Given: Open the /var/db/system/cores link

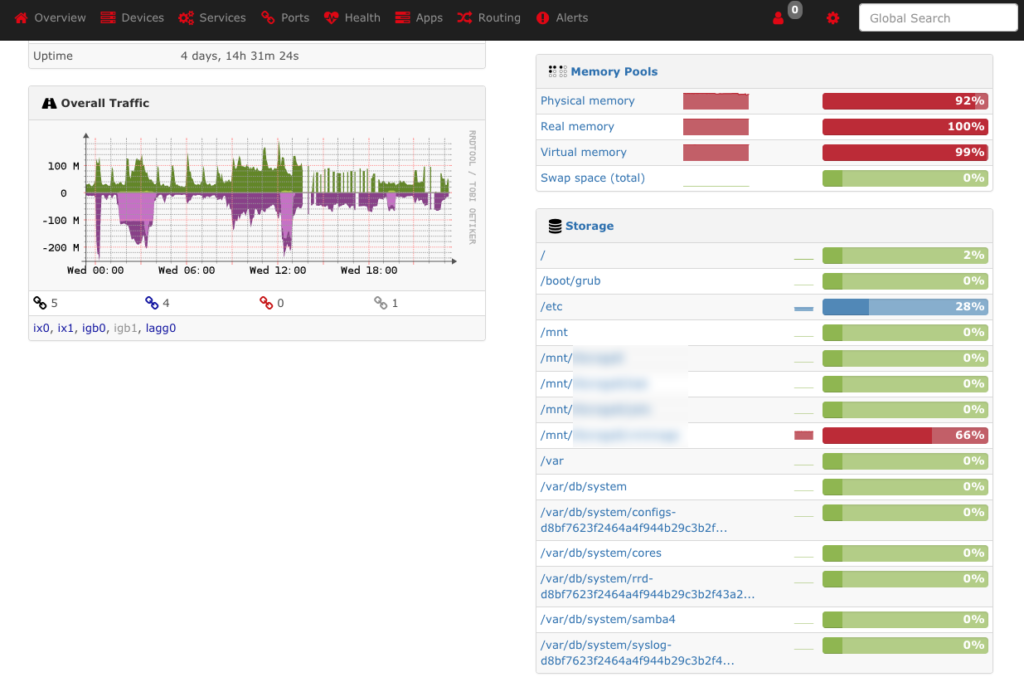Looking at the screenshot, I should click(x=601, y=553).
